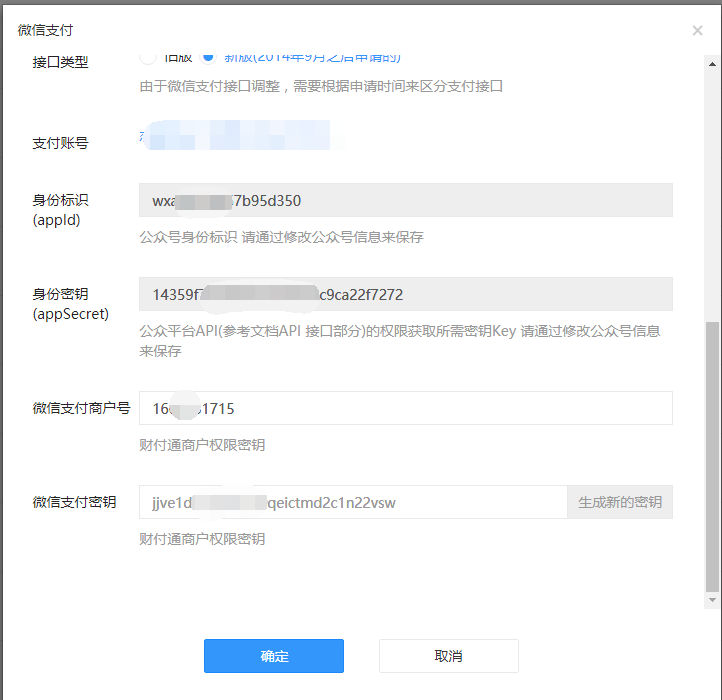Click the 接口类型 label
This screenshot has height=700, width=722.
(60, 62)
